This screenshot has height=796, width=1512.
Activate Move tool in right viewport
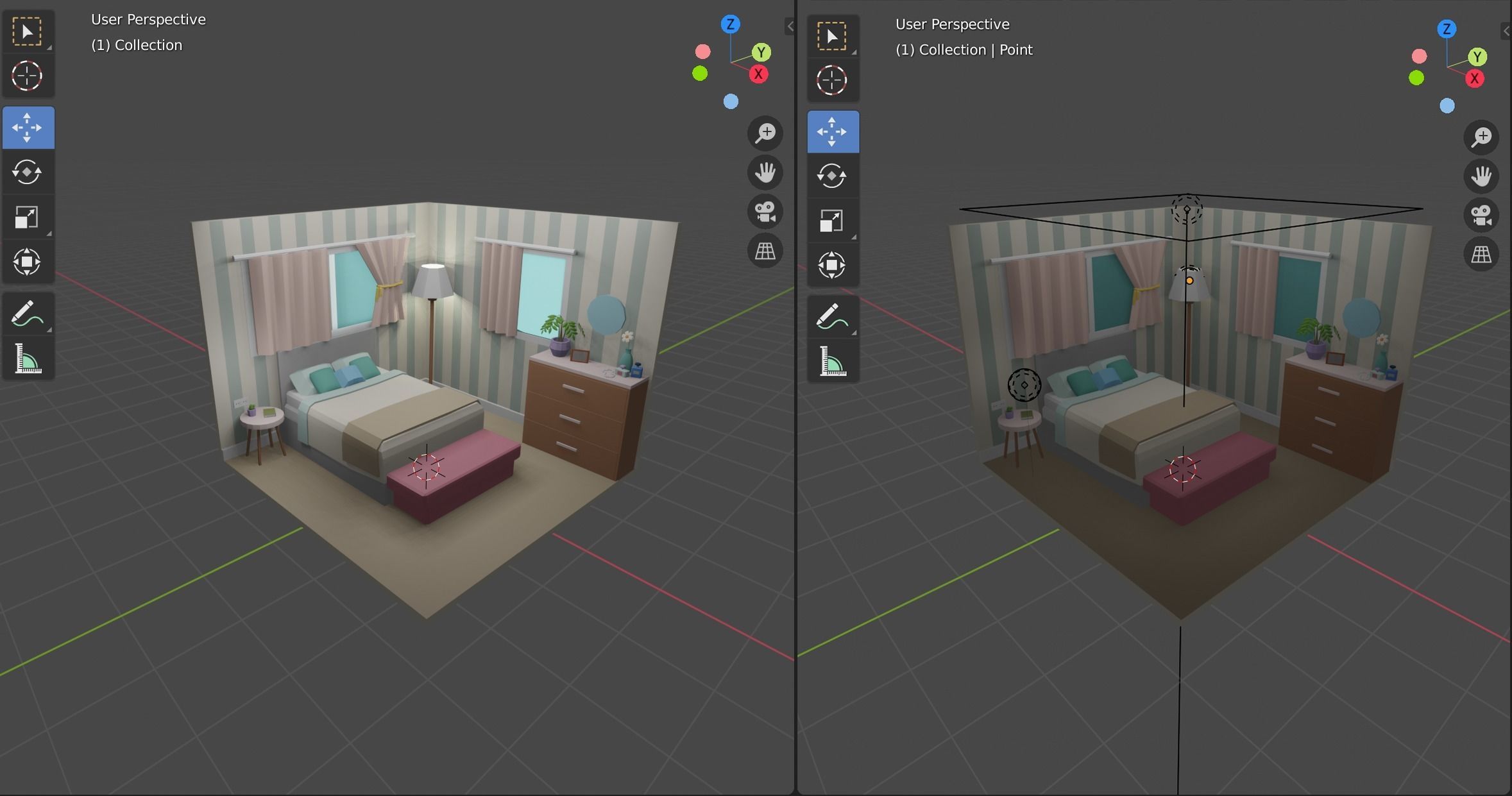(x=832, y=131)
